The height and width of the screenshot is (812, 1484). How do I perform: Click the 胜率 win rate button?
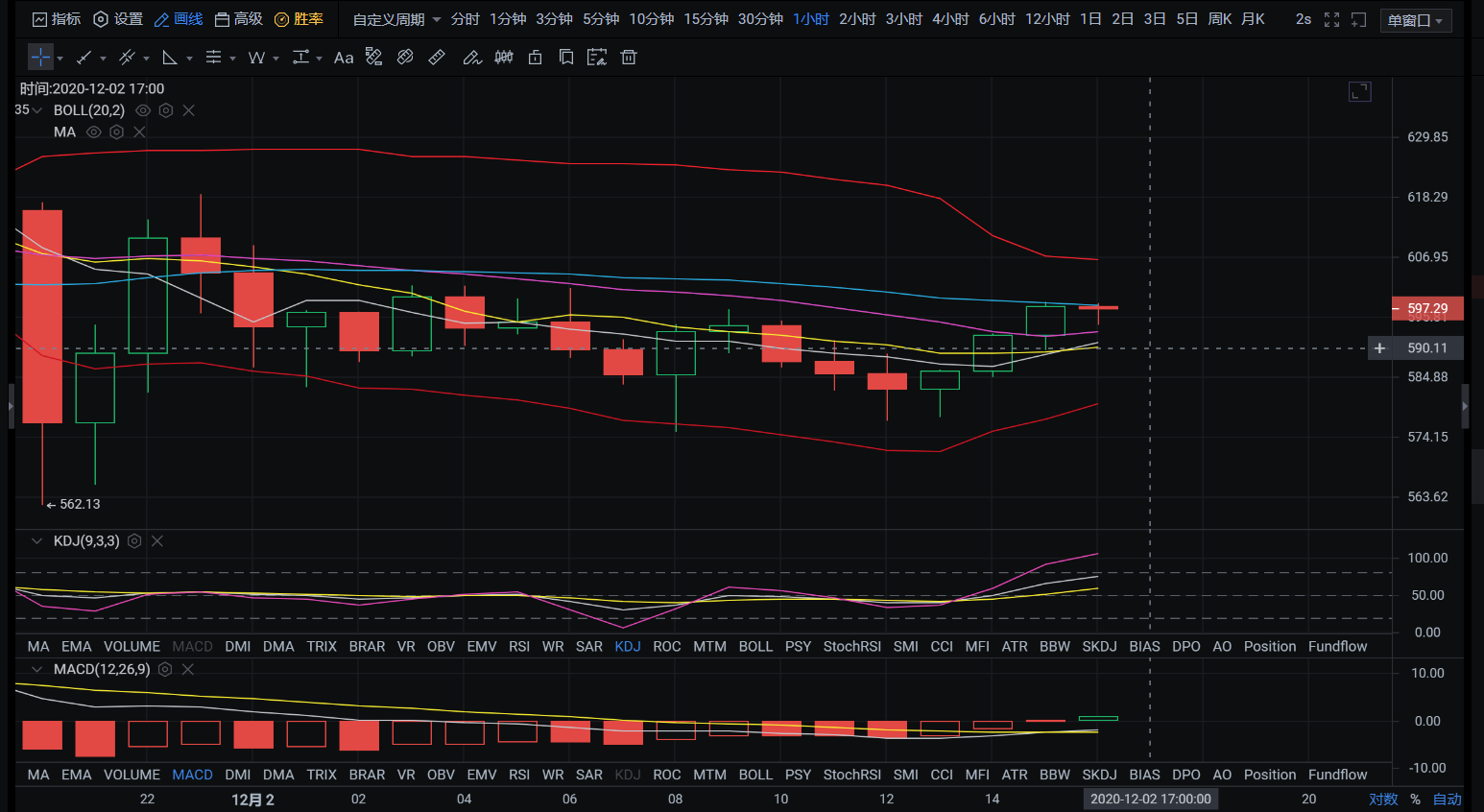click(x=299, y=19)
